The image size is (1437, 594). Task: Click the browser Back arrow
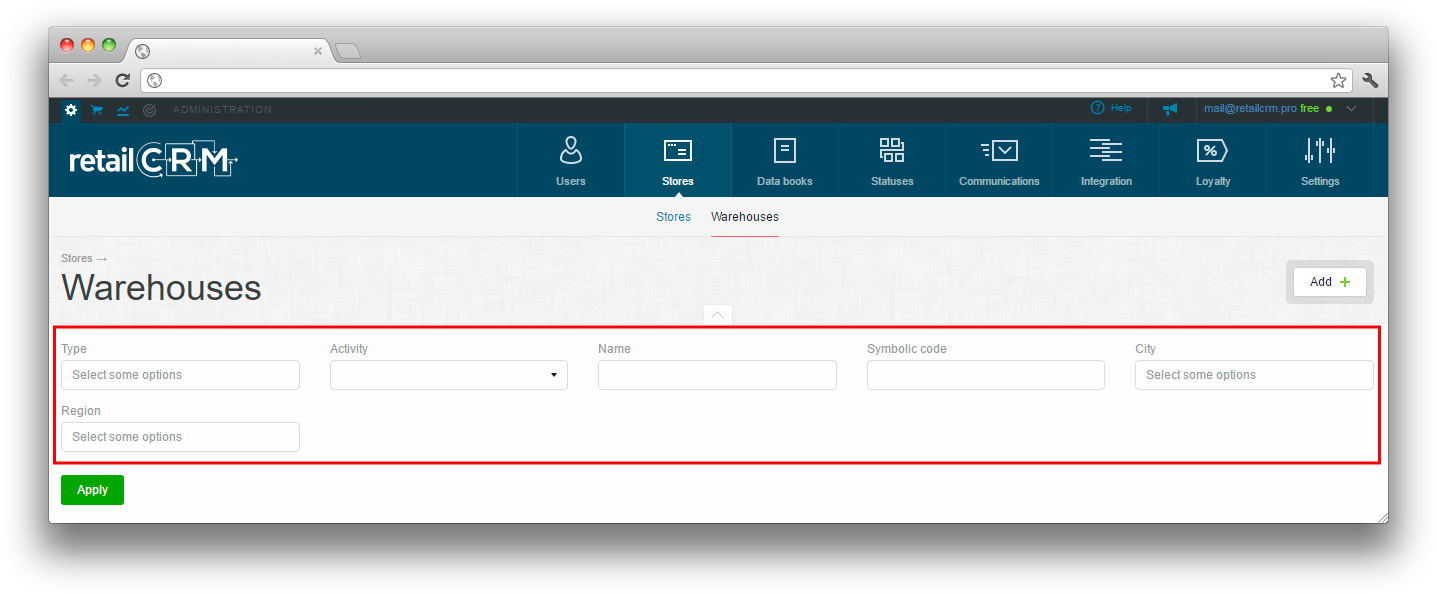click(x=67, y=80)
